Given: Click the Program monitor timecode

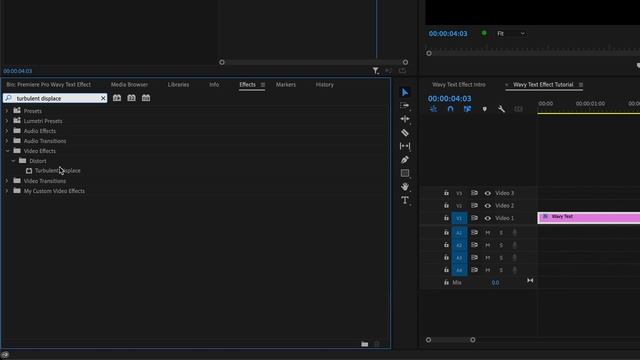Looking at the screenshot, I should click(448, 33).
